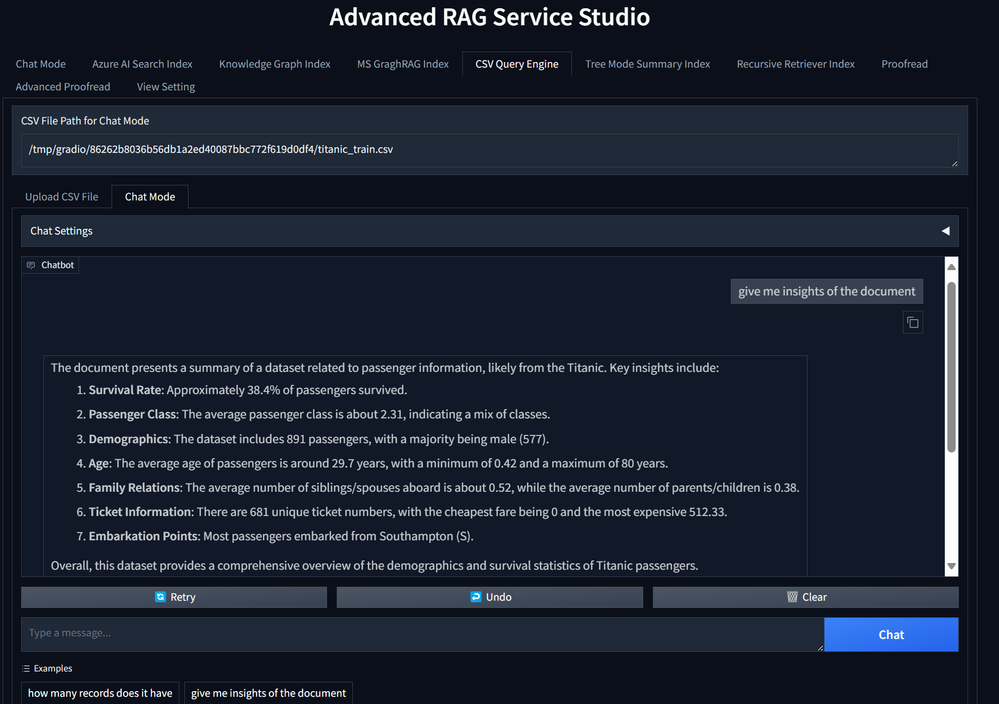This screenshot has height=704, width=999.
Task: Clear the chat history
Action: pyautogui.click(x=805, y=597)
